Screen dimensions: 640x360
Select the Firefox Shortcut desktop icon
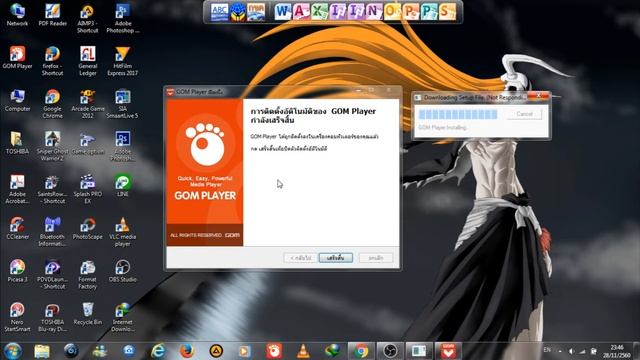(x=52, y=61)
